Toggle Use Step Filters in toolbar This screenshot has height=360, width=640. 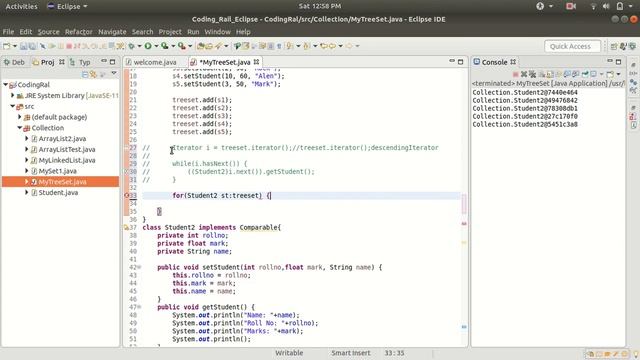point(121,46)
